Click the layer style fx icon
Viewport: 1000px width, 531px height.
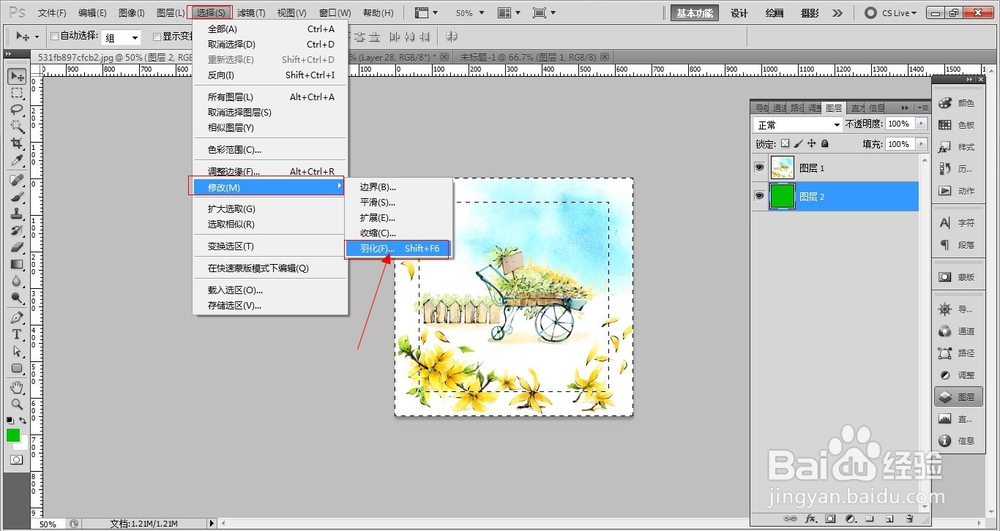click(x=812, y=519)
